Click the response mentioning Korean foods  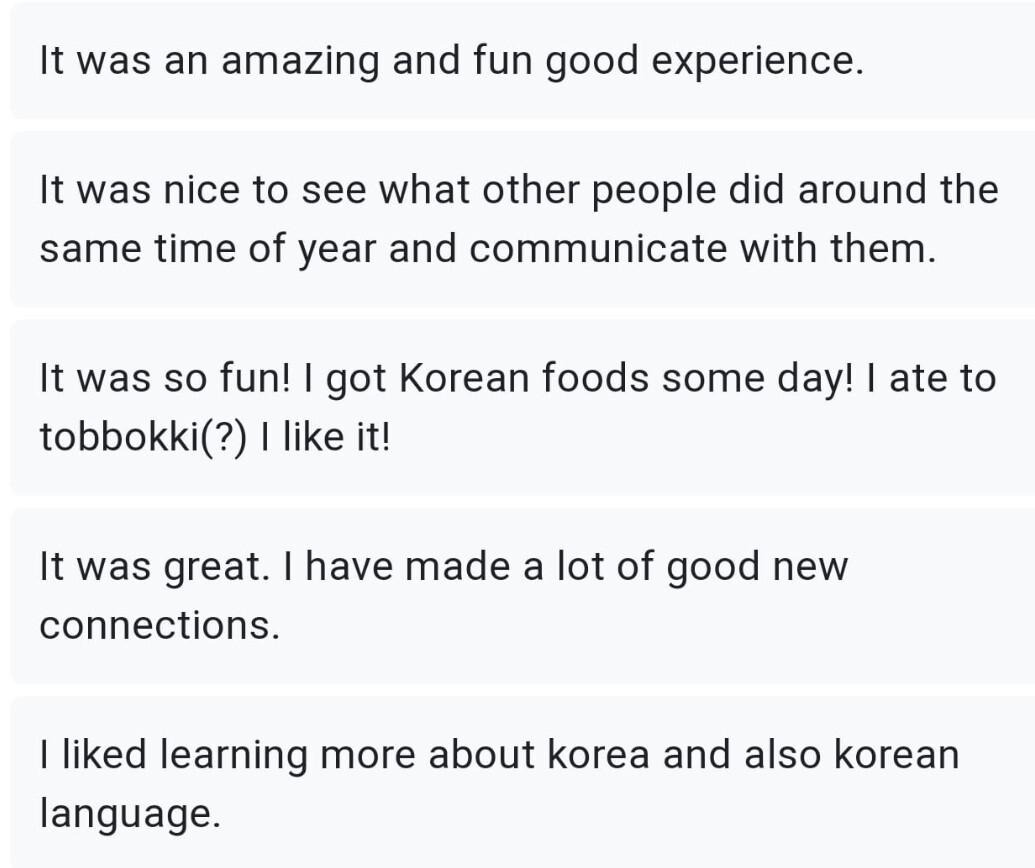click(517, 407)
